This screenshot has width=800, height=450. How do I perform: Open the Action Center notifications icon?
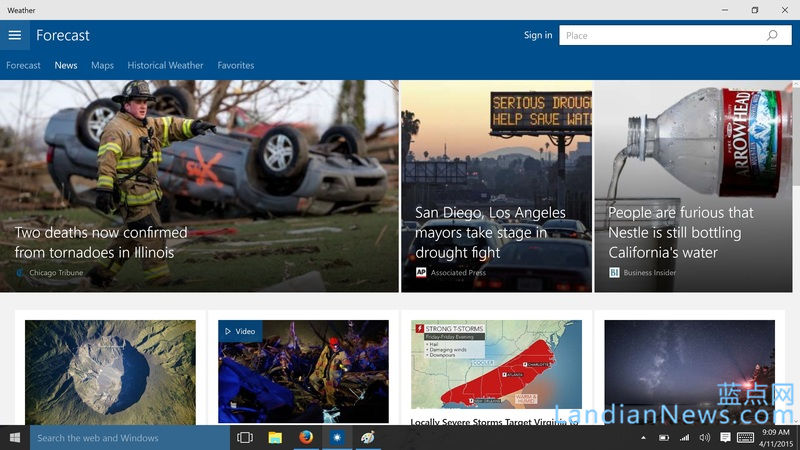tap(725, 438)
